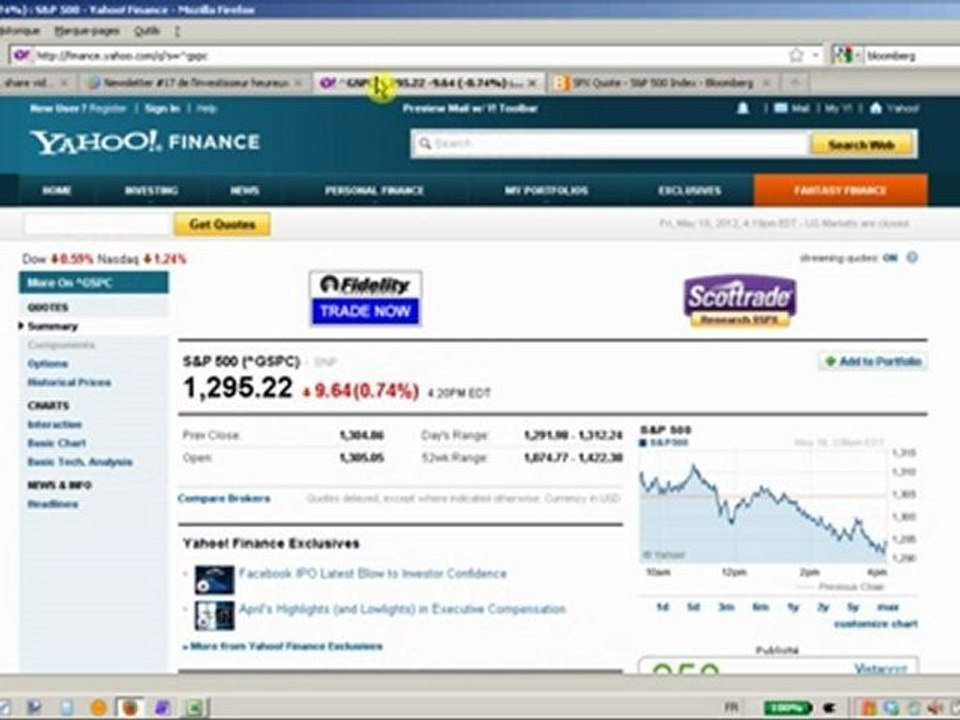960x720 pixels.
Task: Open the EXCLUSIVES navigation menu
Action: pos(689,190)
